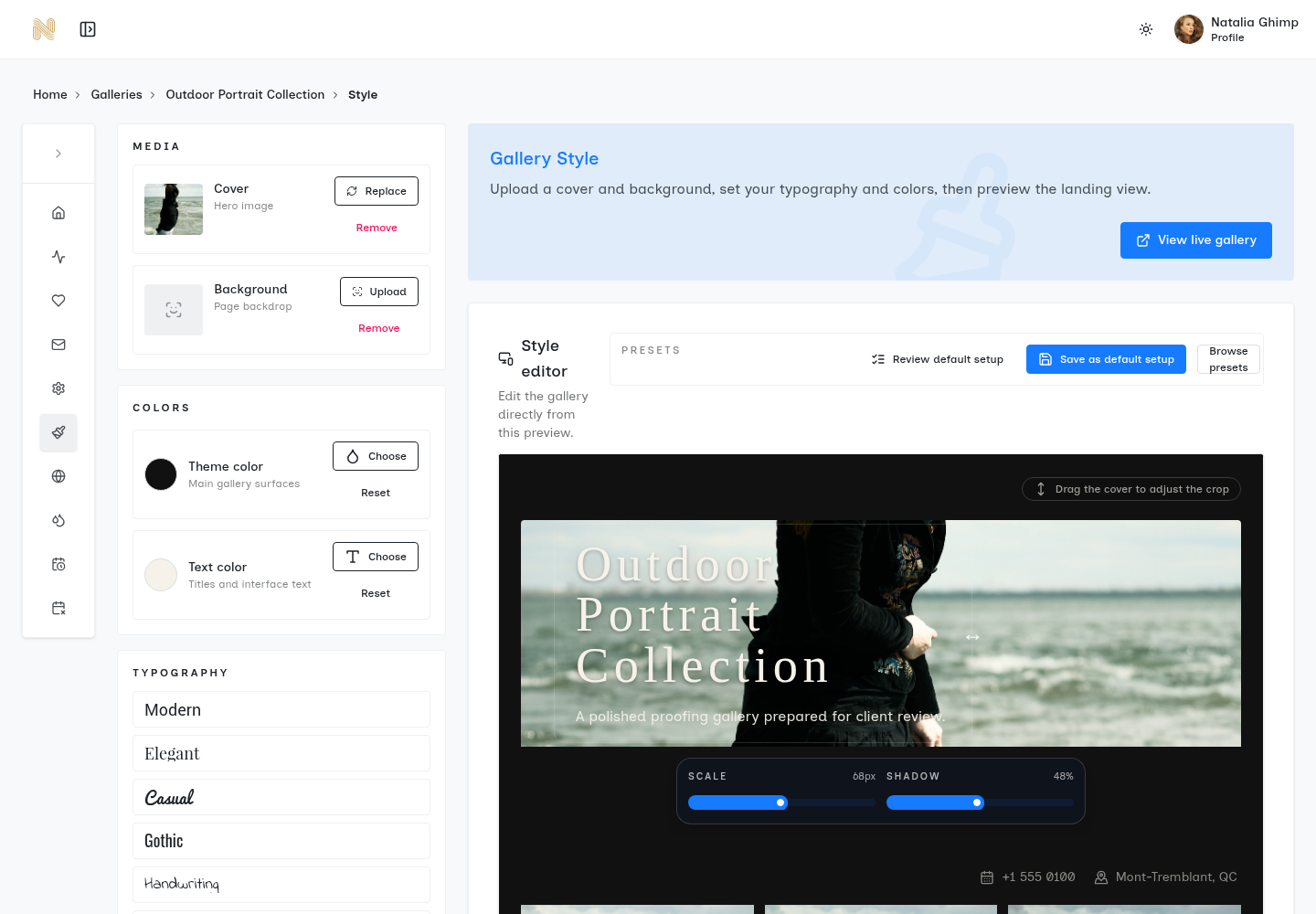1316x914 pixels.
Task: Choose a text color
Action: [x=376, y=557]
